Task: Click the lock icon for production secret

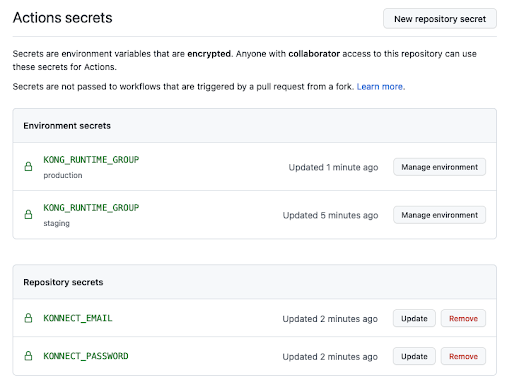Action: click(29, 166)
